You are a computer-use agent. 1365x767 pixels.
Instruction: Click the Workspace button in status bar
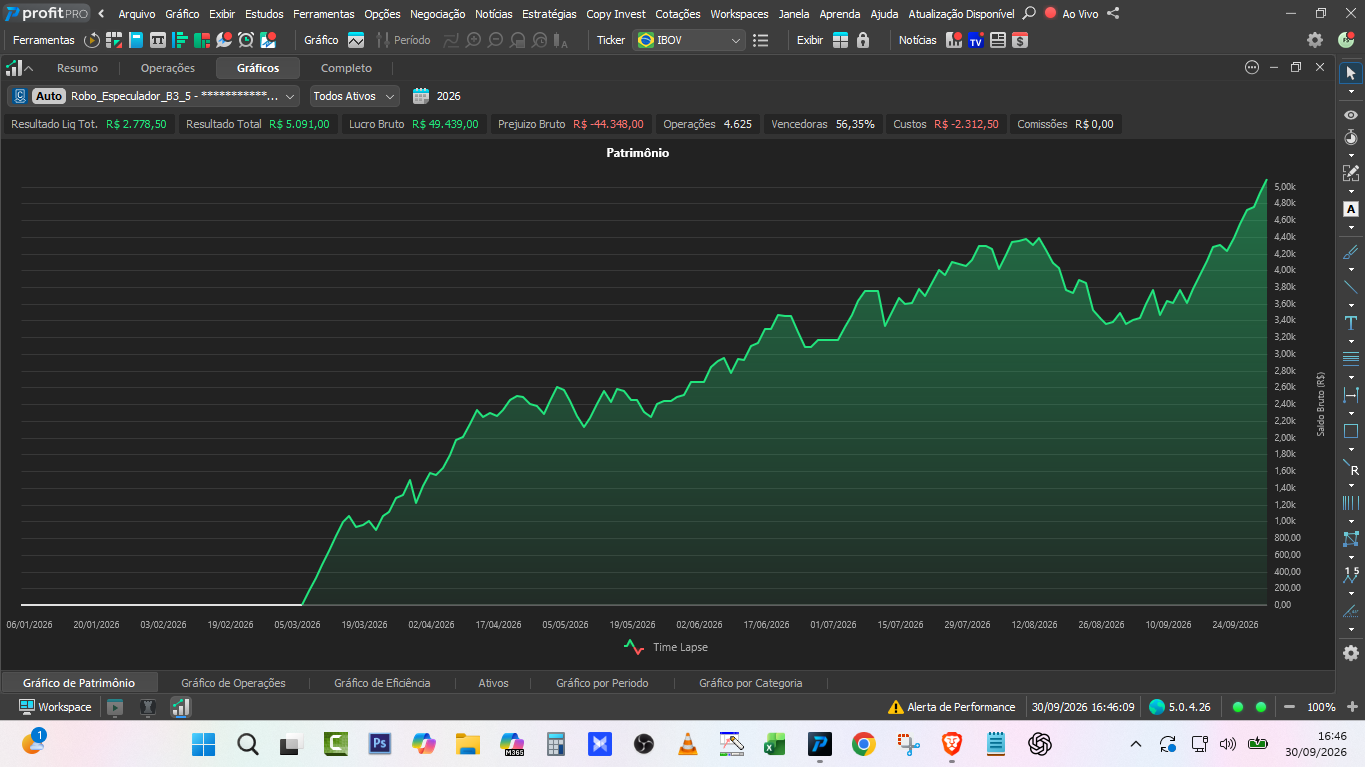tap(55, 707)
